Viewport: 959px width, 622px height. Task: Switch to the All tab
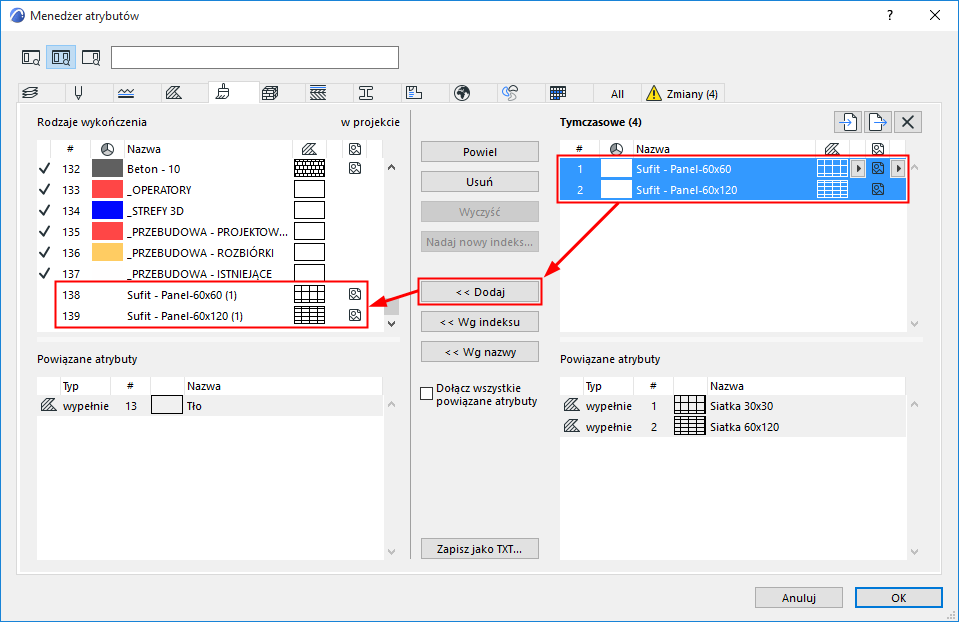coord(617,94)
